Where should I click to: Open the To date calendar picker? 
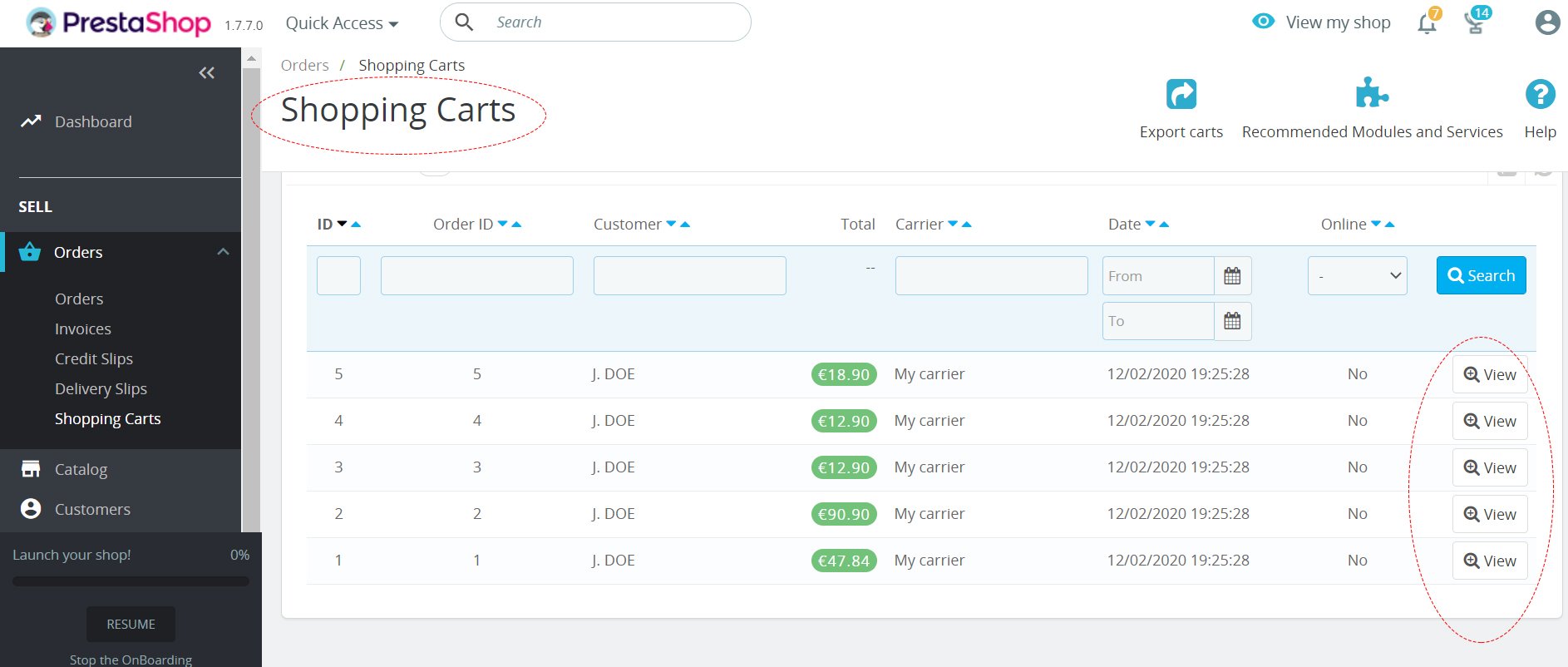pos(1232,321)
